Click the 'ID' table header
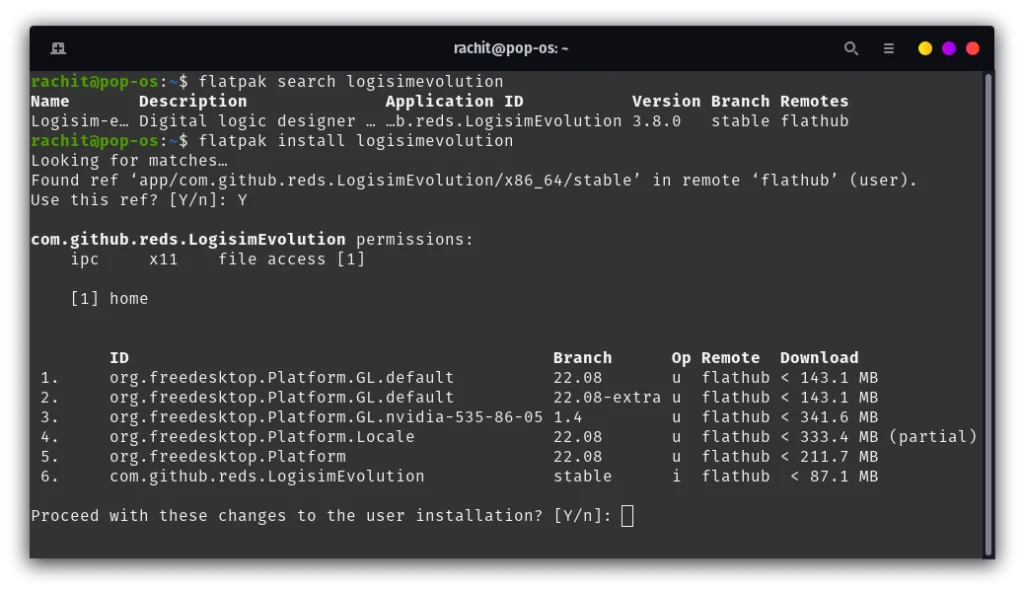The image size is (1024, 592). [x=119, y=358]
